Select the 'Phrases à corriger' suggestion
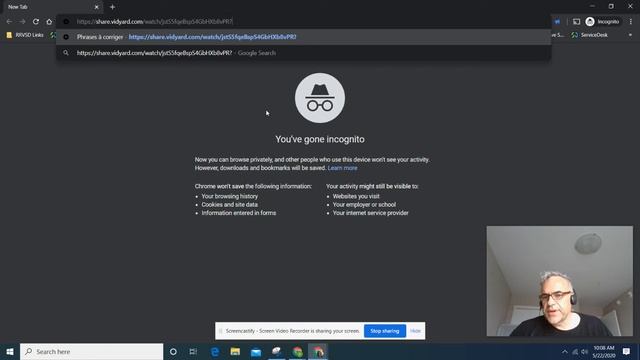The width and height of the screenshot is (640, 360). click(x=303, y=37)
